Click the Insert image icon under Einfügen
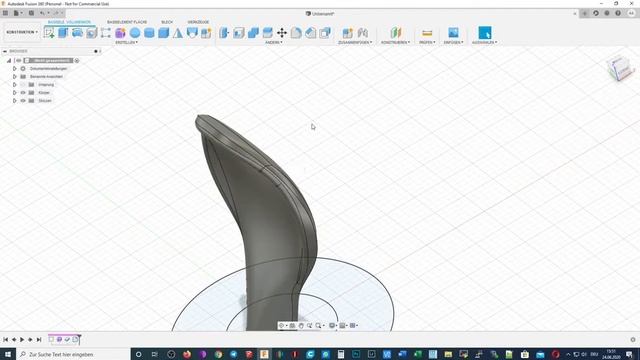Viewport: 640px width, 360px height. (x=453, y=32)
